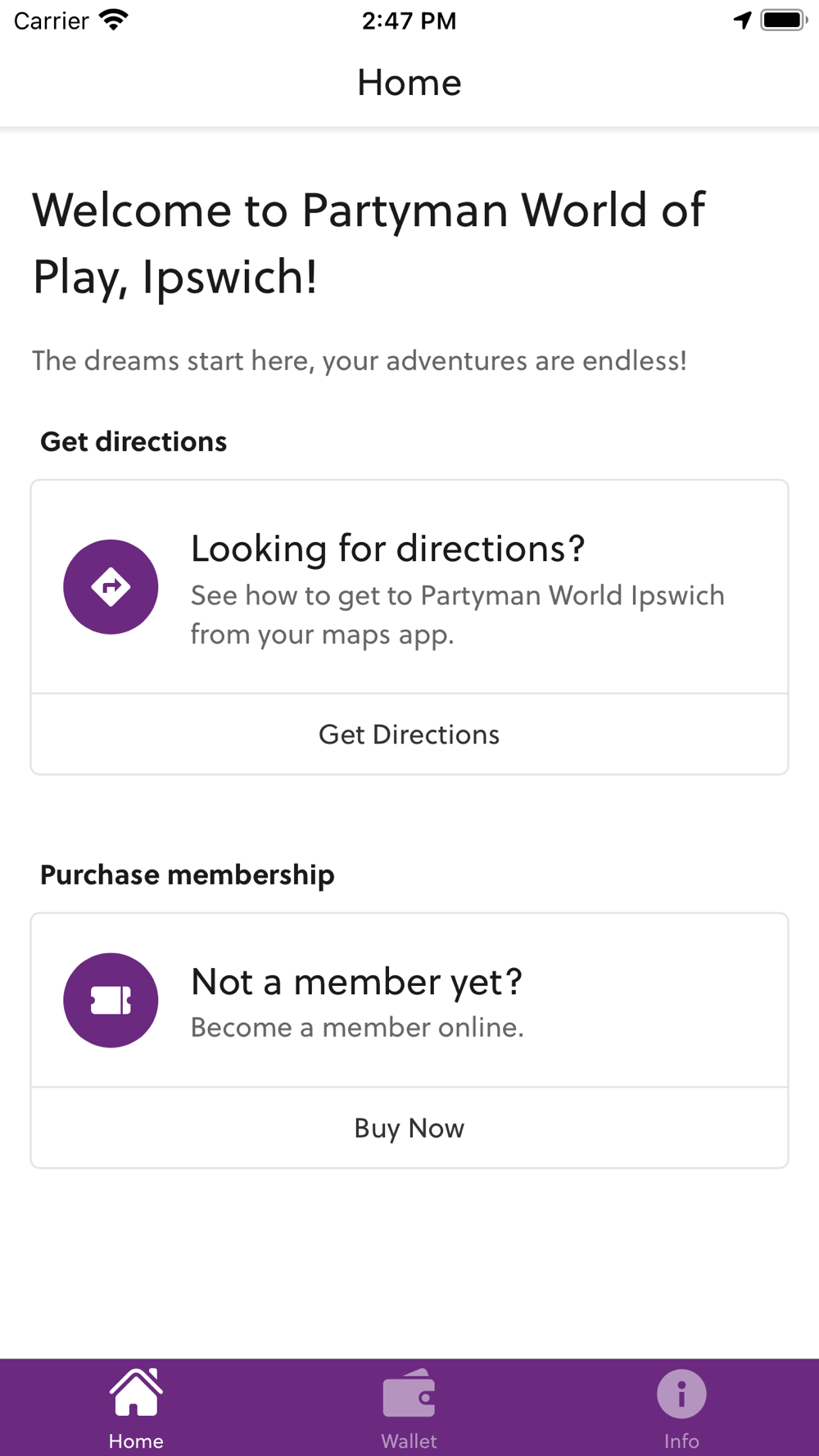Tap the maps app directions description text

457,614
